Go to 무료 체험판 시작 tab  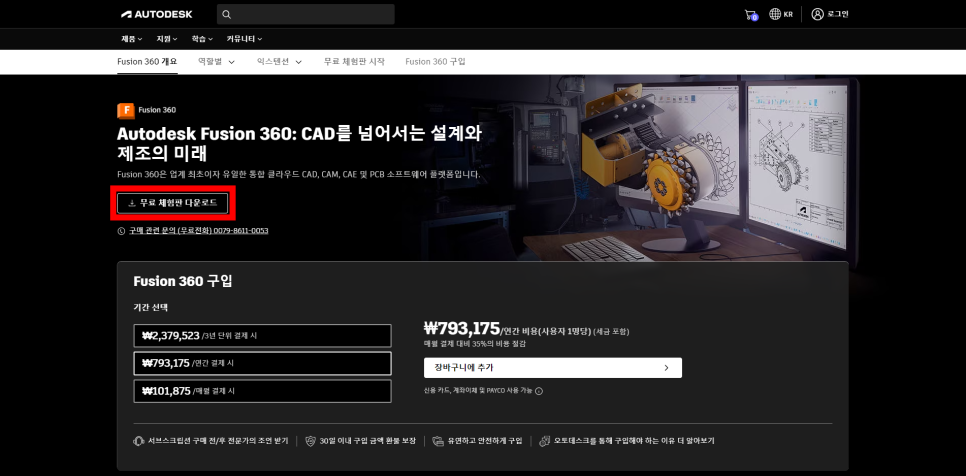(x=354, y=62)
